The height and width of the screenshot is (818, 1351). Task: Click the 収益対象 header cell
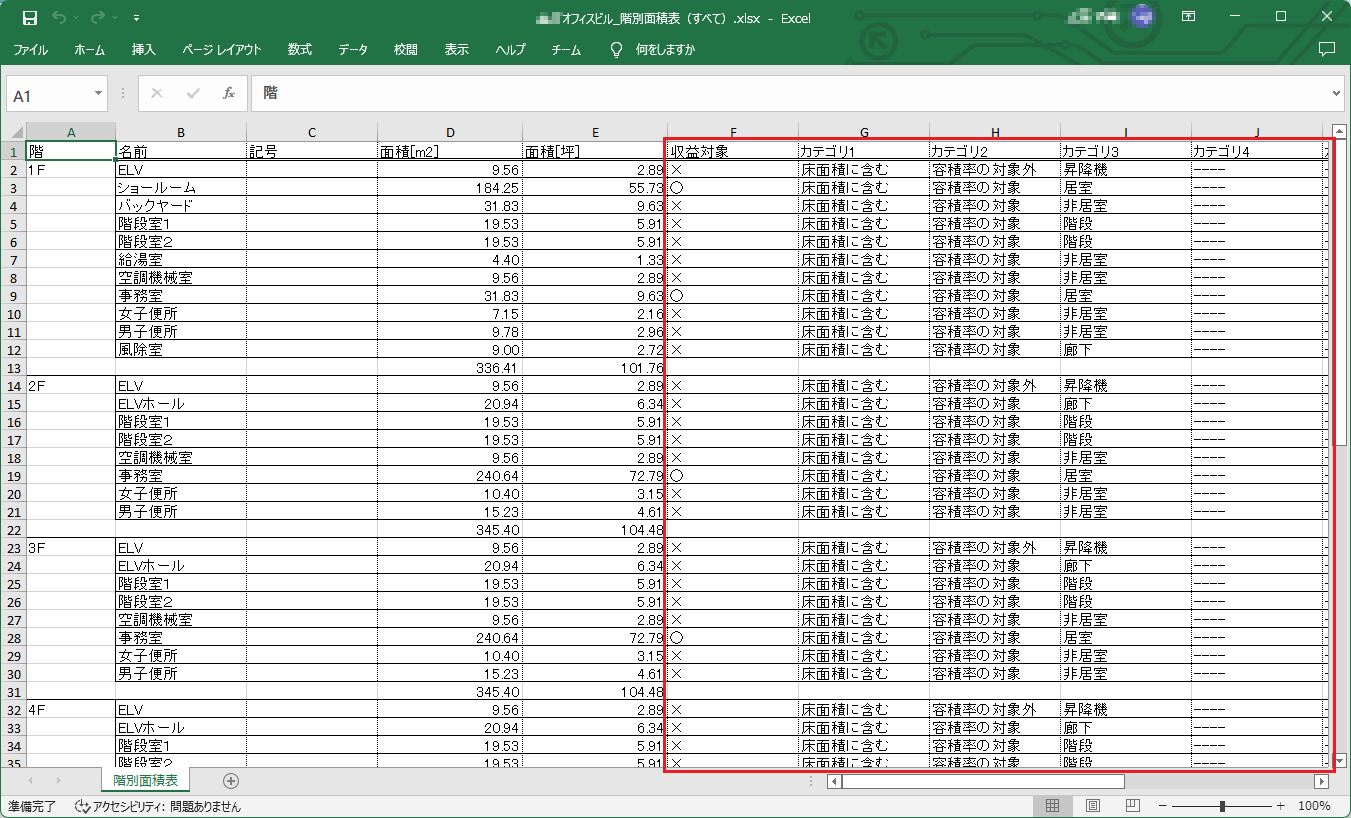(x=732, y=151)
